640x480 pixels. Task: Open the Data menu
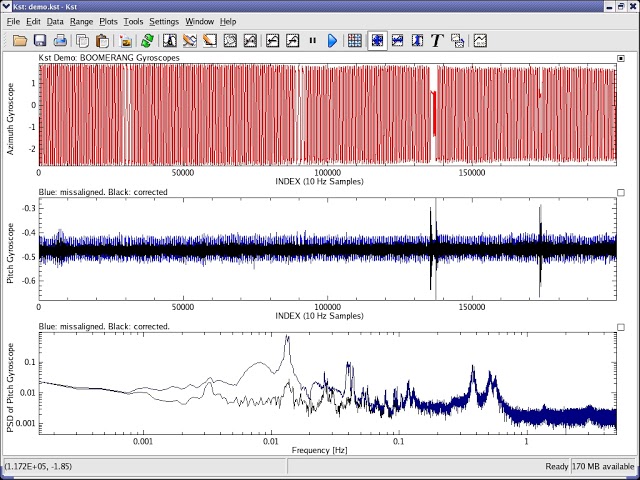click(x=55, y=22)
